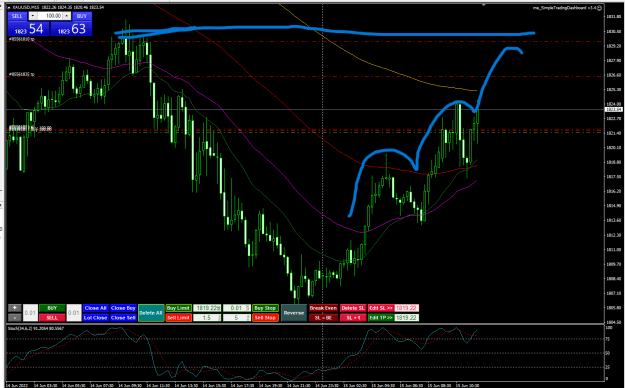
Task: Click the Buy Limit button
Action: pyautogui.click(x=178, y=308)
